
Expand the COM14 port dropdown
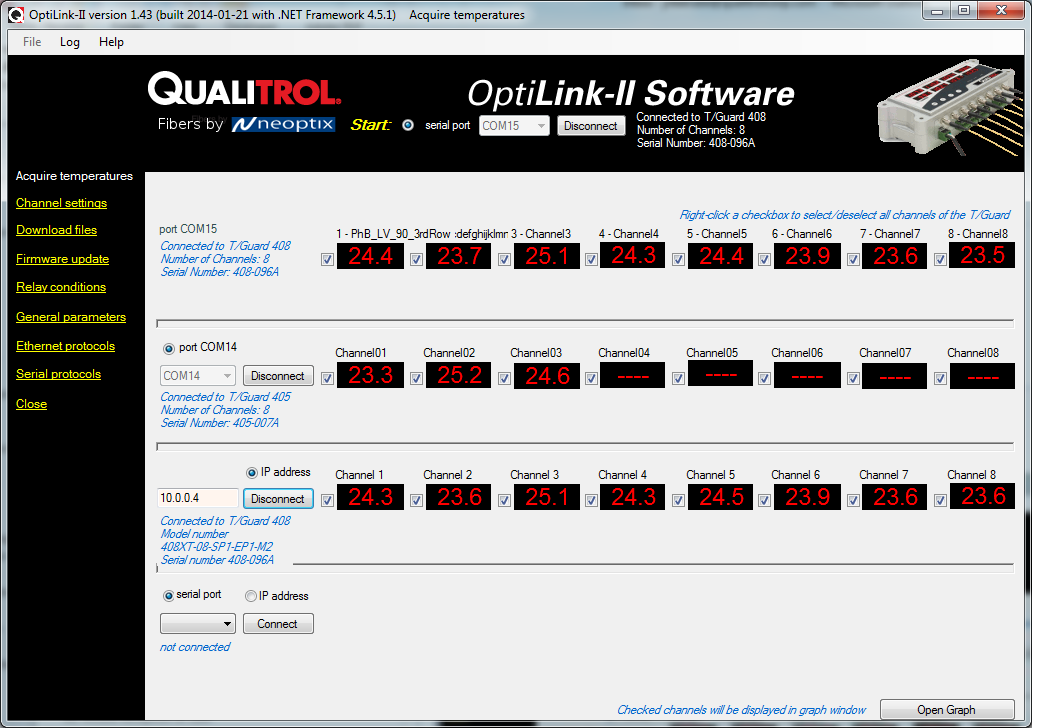198,376
